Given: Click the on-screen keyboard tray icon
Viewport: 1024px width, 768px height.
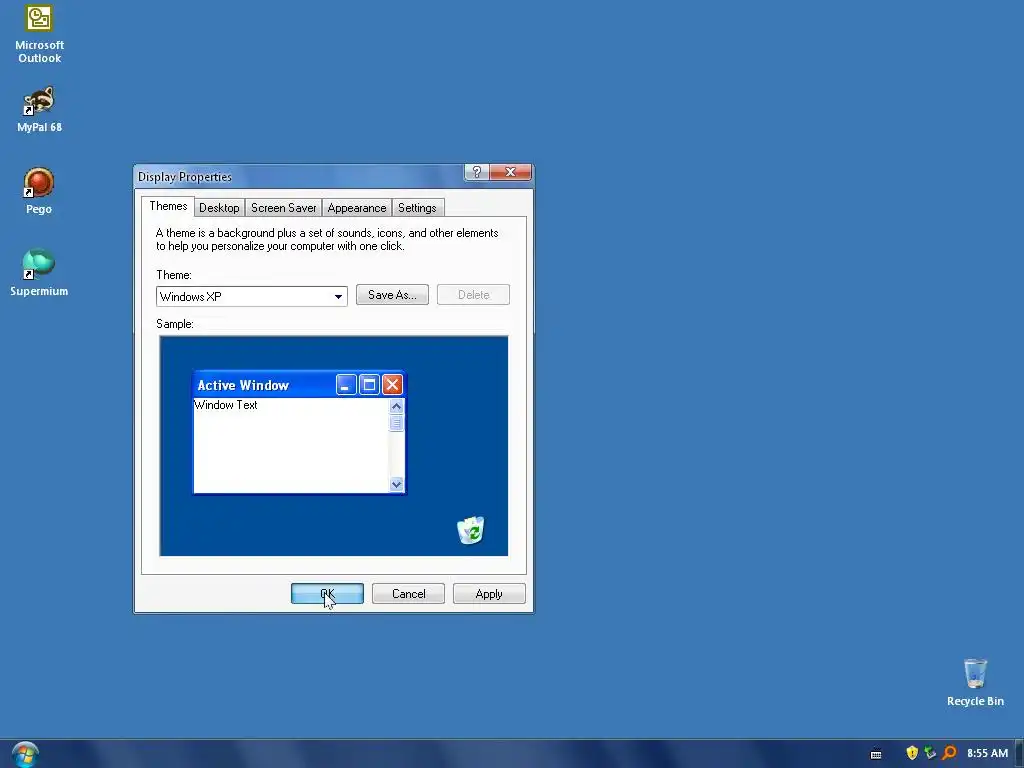Looking at the screenshot, I should [876, 754].
